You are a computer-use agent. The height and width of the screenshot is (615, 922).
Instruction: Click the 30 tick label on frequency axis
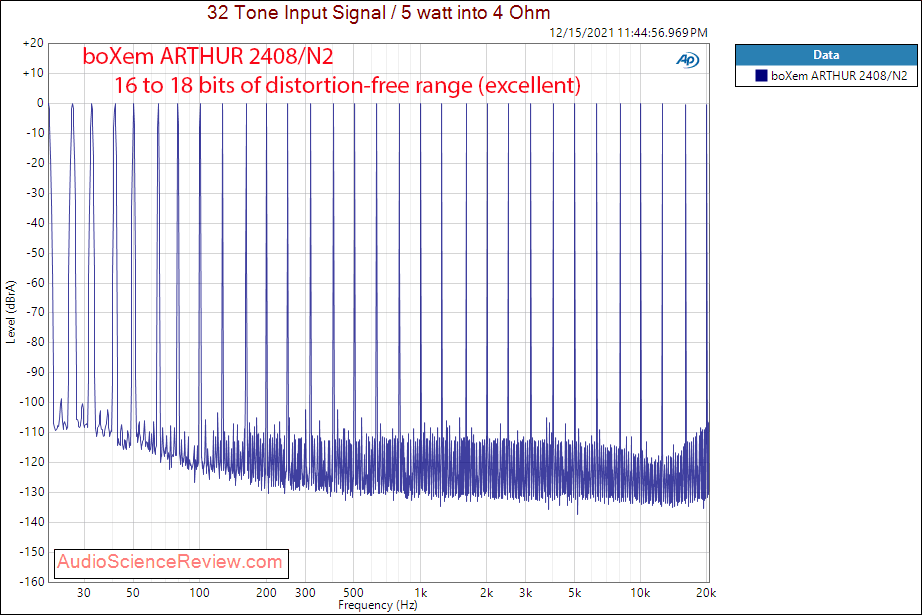tap(83, 593)
